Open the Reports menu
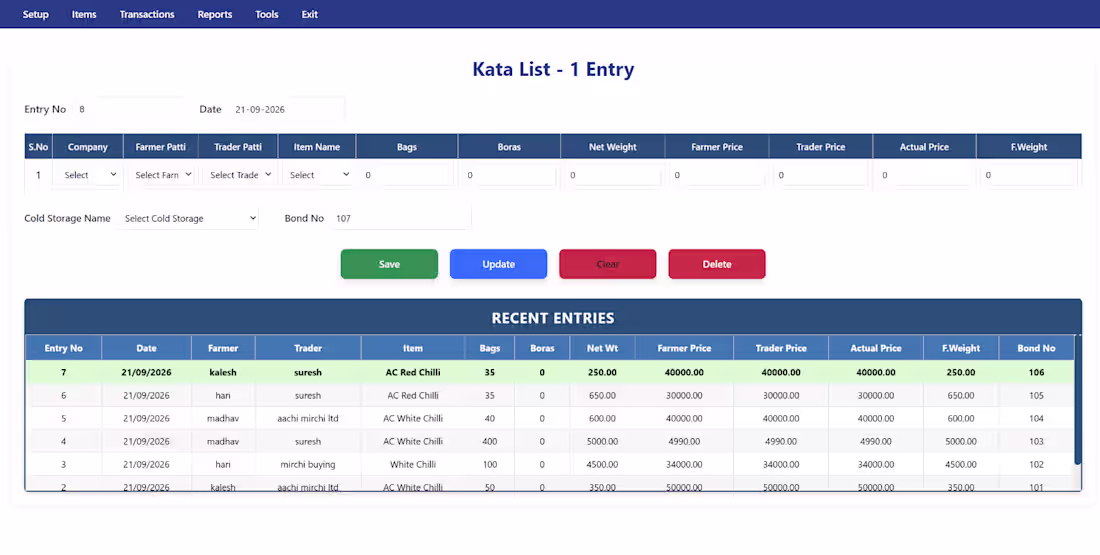1100x555 pixels. point(215,14)
